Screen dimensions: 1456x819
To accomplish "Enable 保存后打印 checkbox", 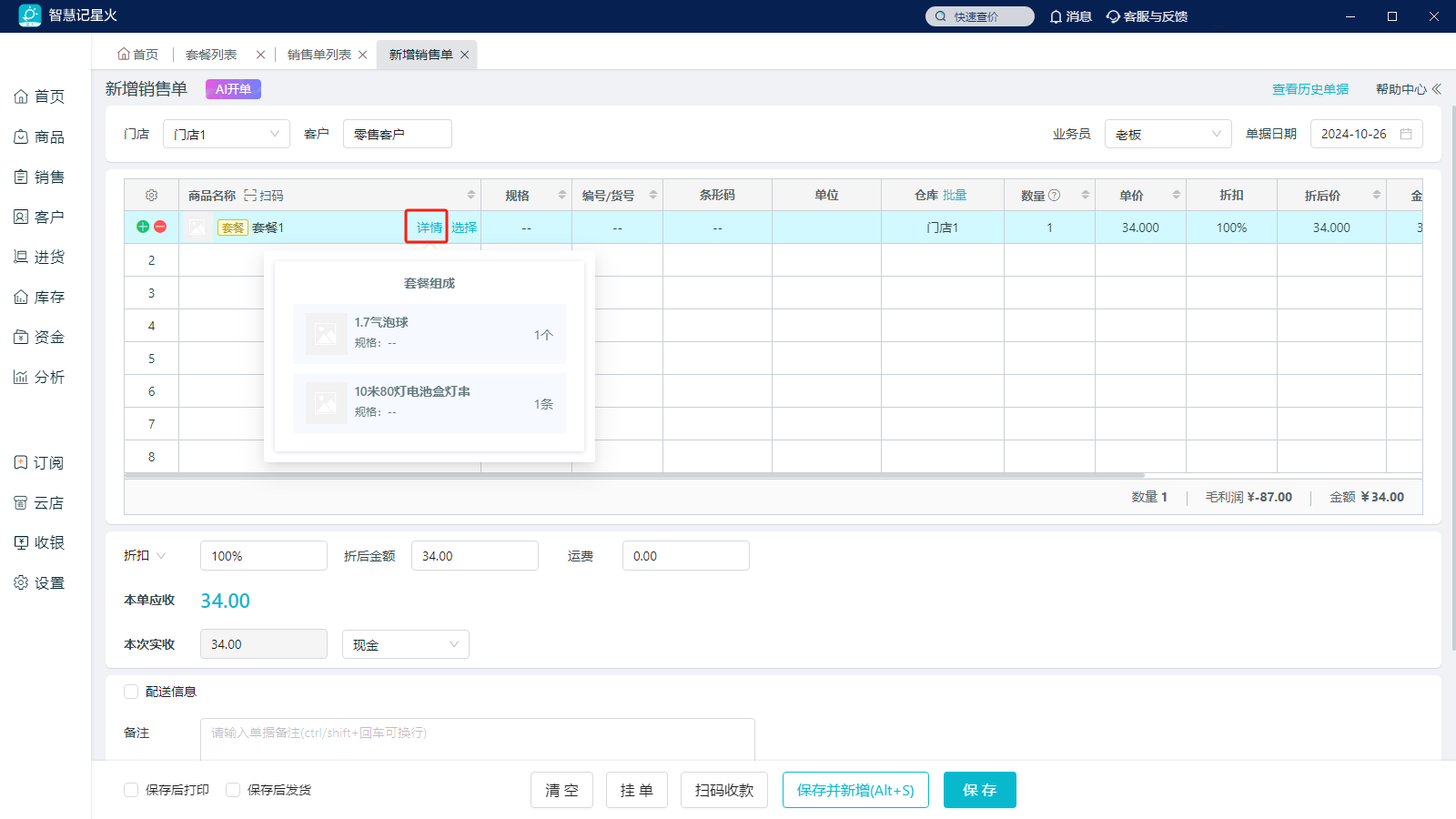I will pos(131,790).
